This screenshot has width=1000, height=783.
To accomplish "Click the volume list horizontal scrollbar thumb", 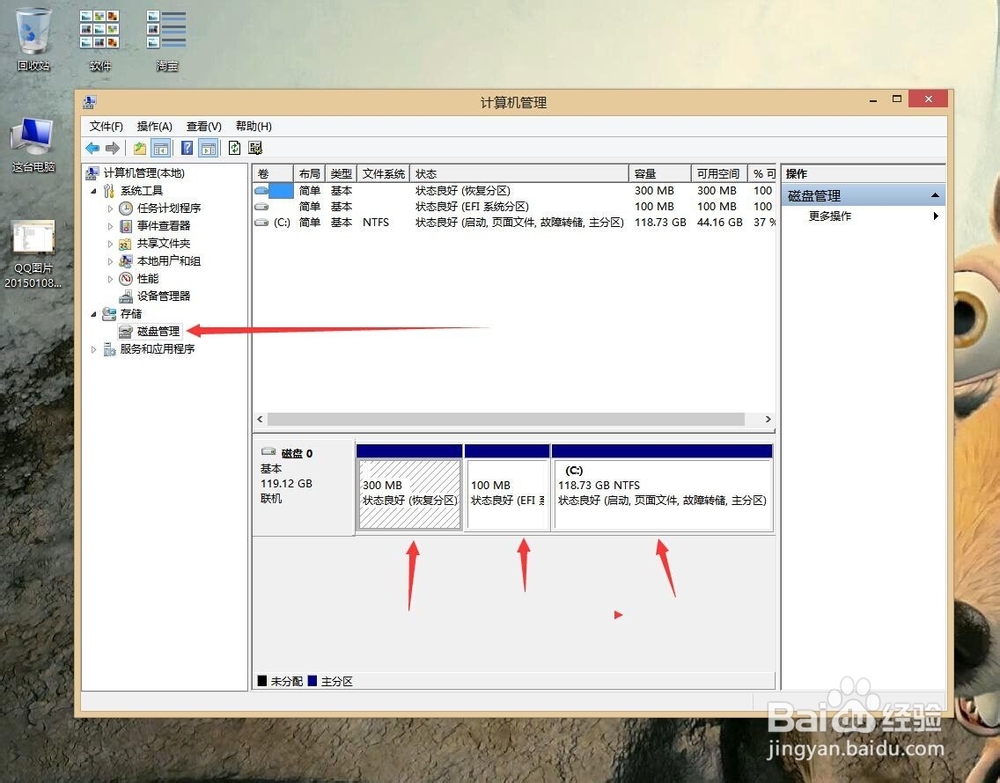I will click(x=506, y=419).
